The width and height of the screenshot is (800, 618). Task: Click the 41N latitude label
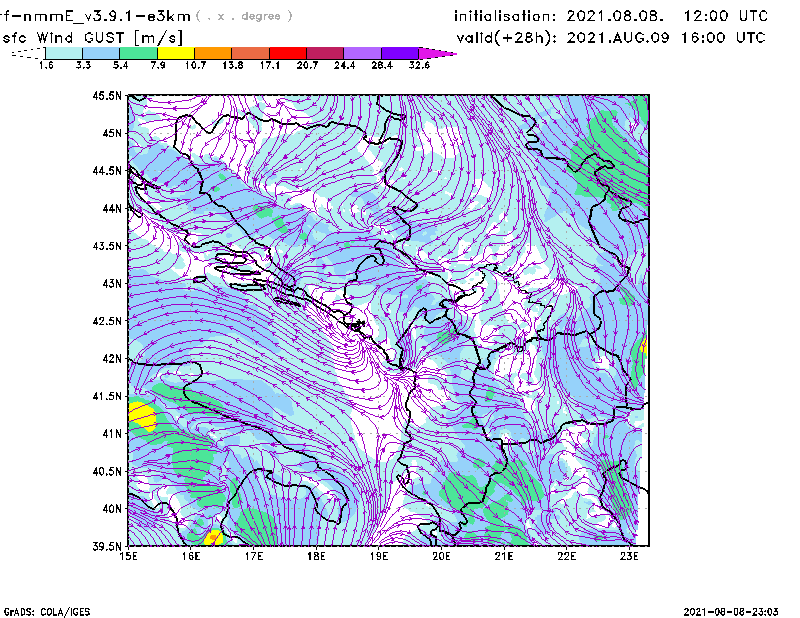point(112,434)
